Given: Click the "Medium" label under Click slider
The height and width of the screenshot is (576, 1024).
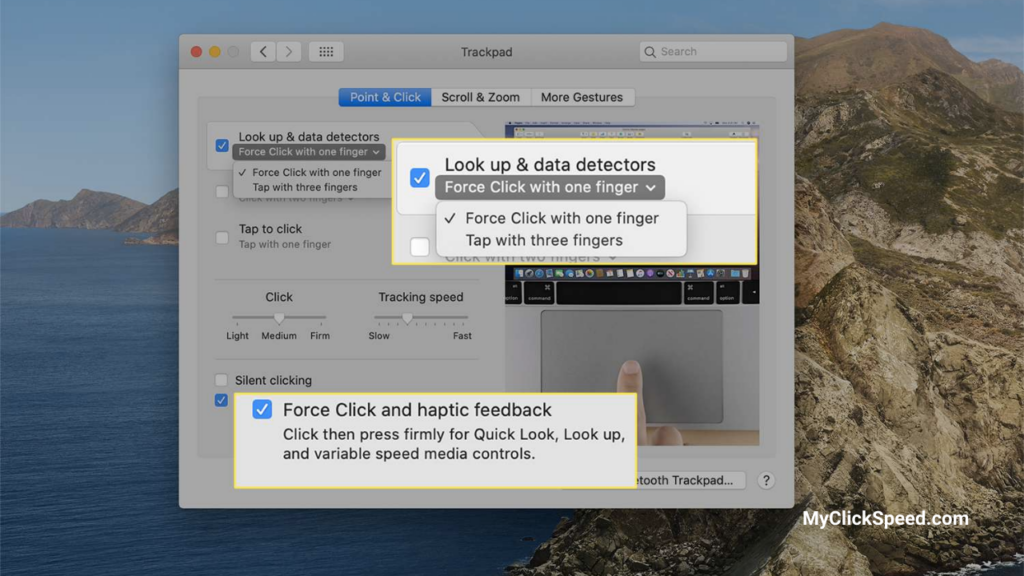Looking at the screenshot, I should click(279, 336).
